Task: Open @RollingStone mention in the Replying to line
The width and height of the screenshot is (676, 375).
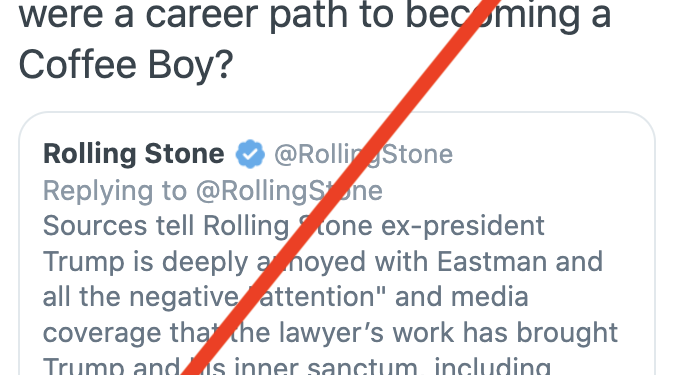Action: click(x=289, y=190)
